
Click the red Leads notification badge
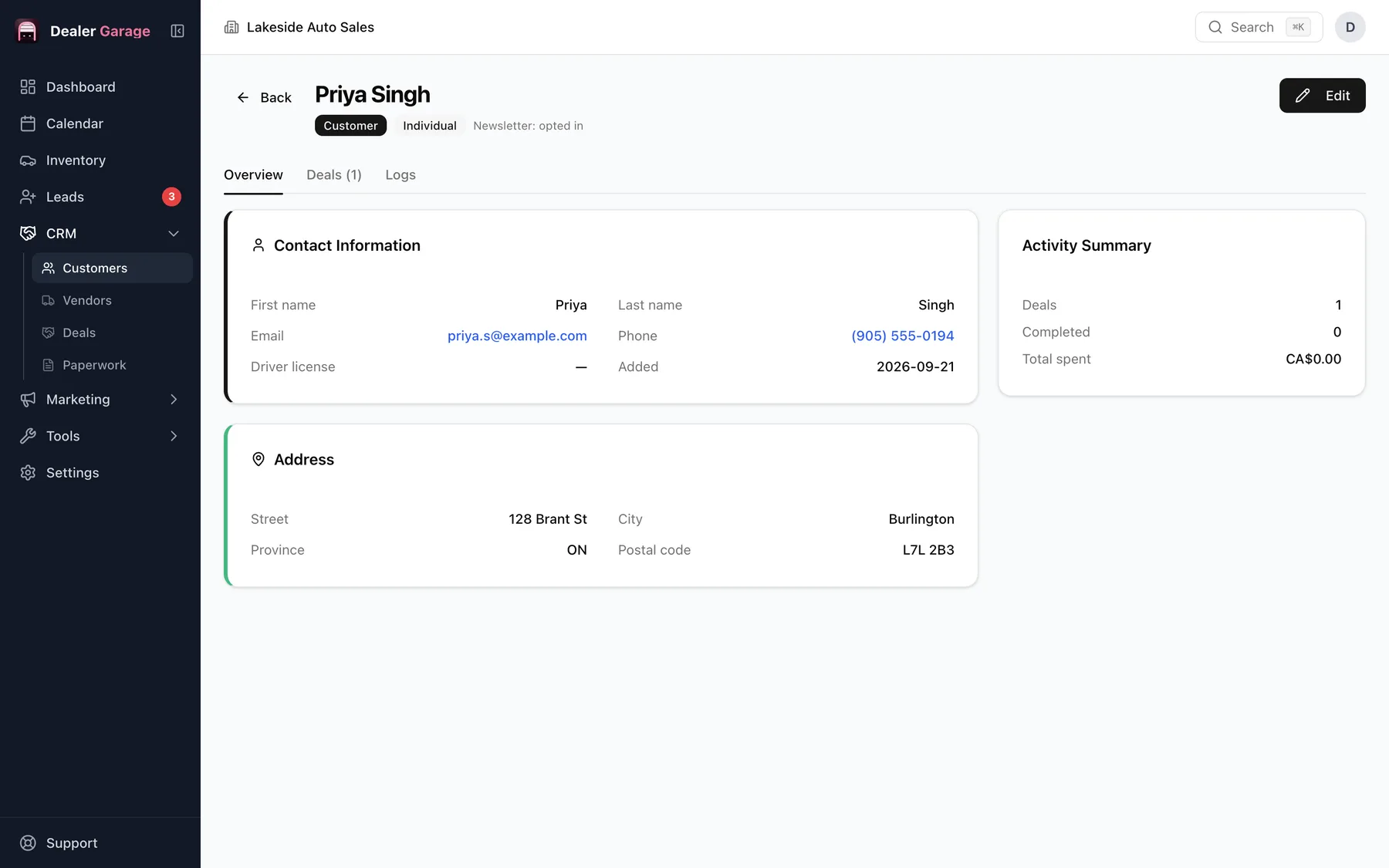[x=171, y=197]
